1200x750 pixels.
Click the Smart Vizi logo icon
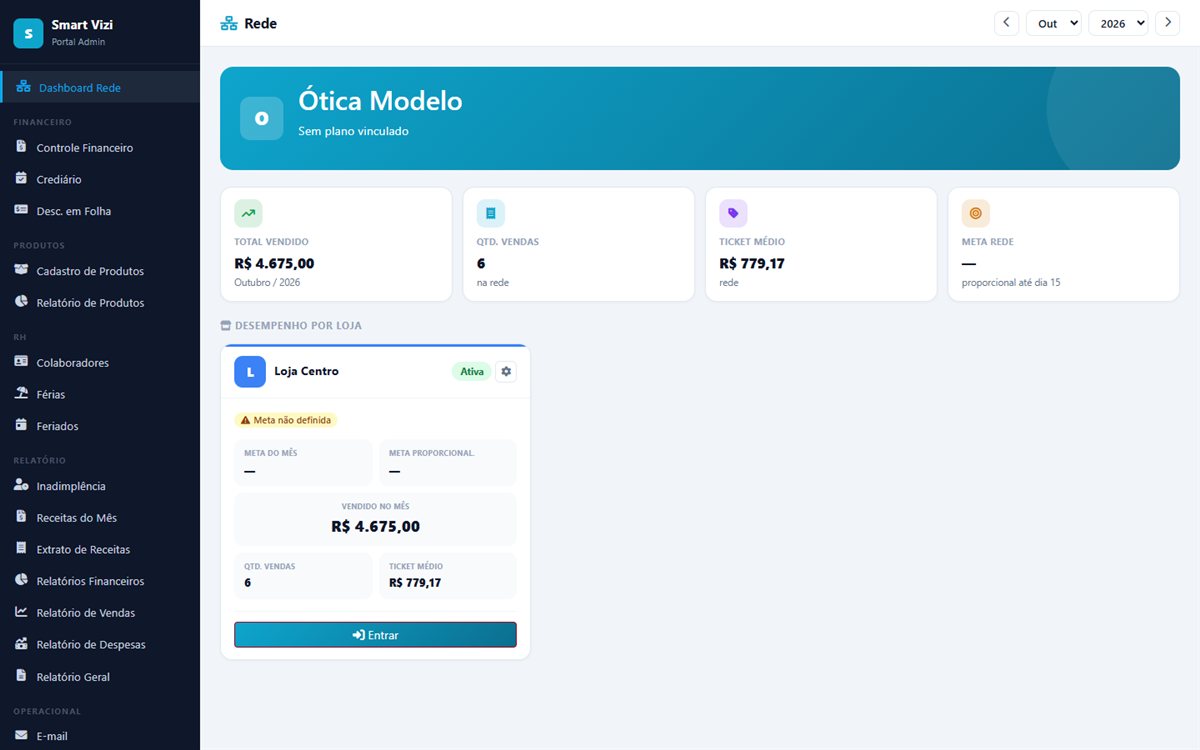(x=28, y=33)
